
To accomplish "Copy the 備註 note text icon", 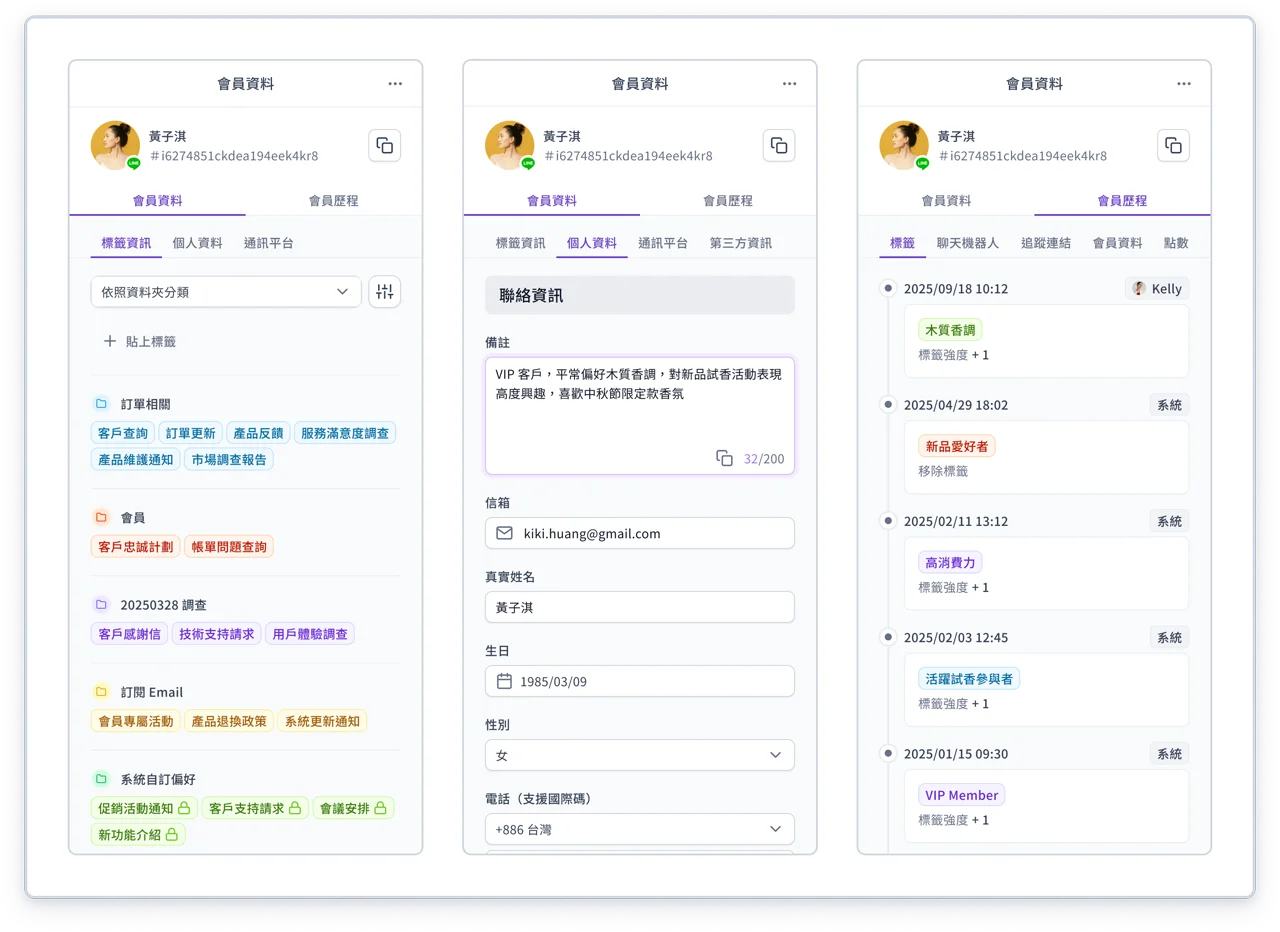I will (725, 458).
